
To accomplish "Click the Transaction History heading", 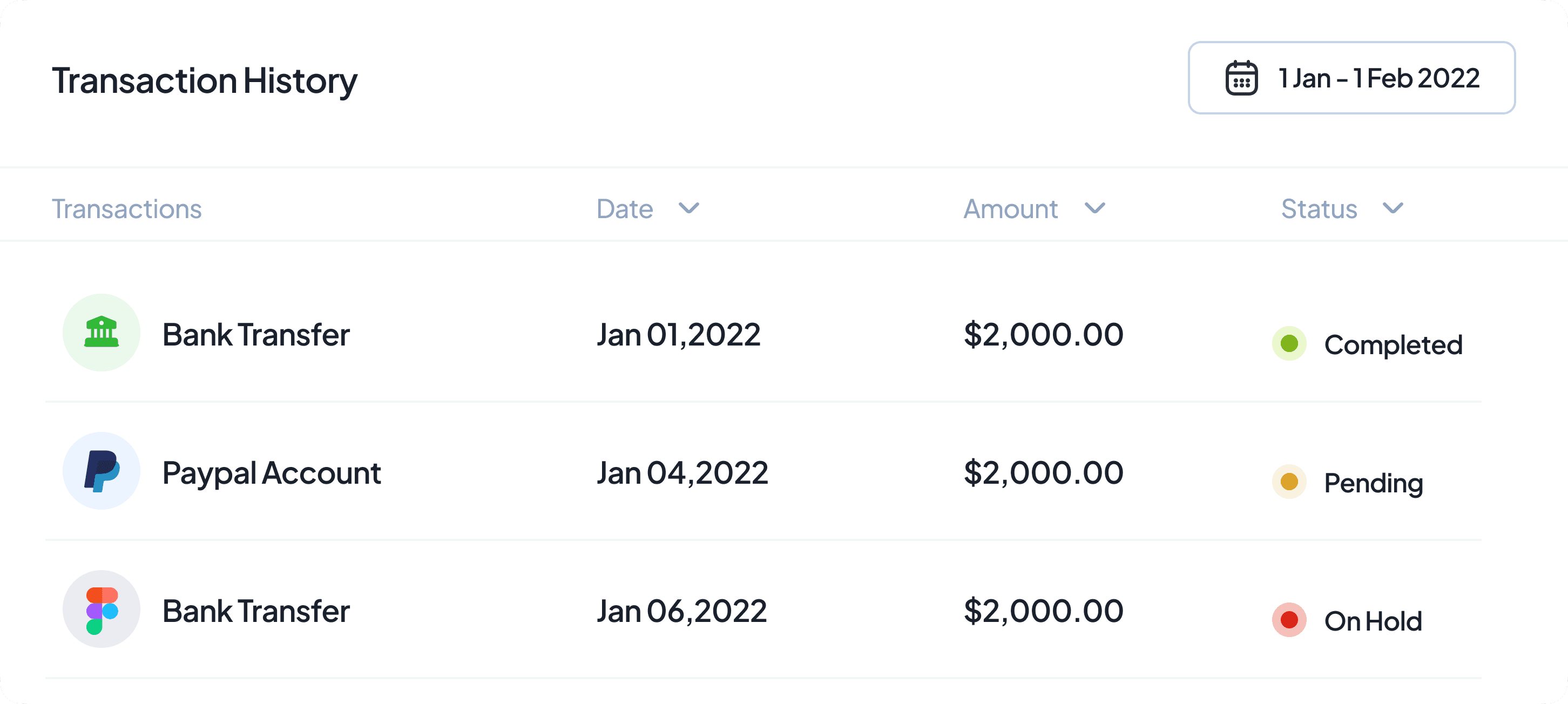I will tap(205, 80).
